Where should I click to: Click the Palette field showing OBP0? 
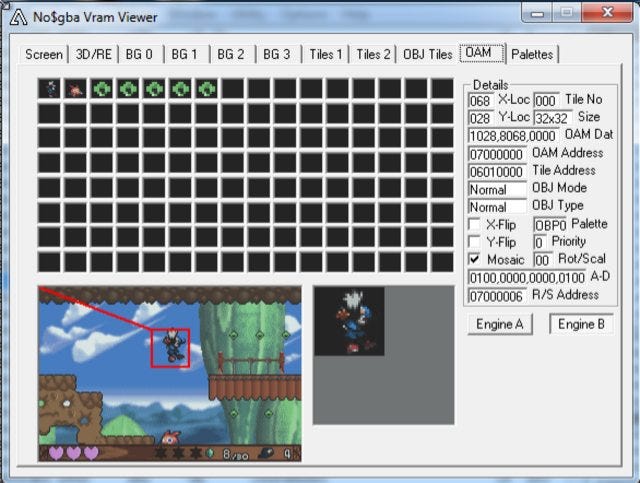click(x=550, y=225)
